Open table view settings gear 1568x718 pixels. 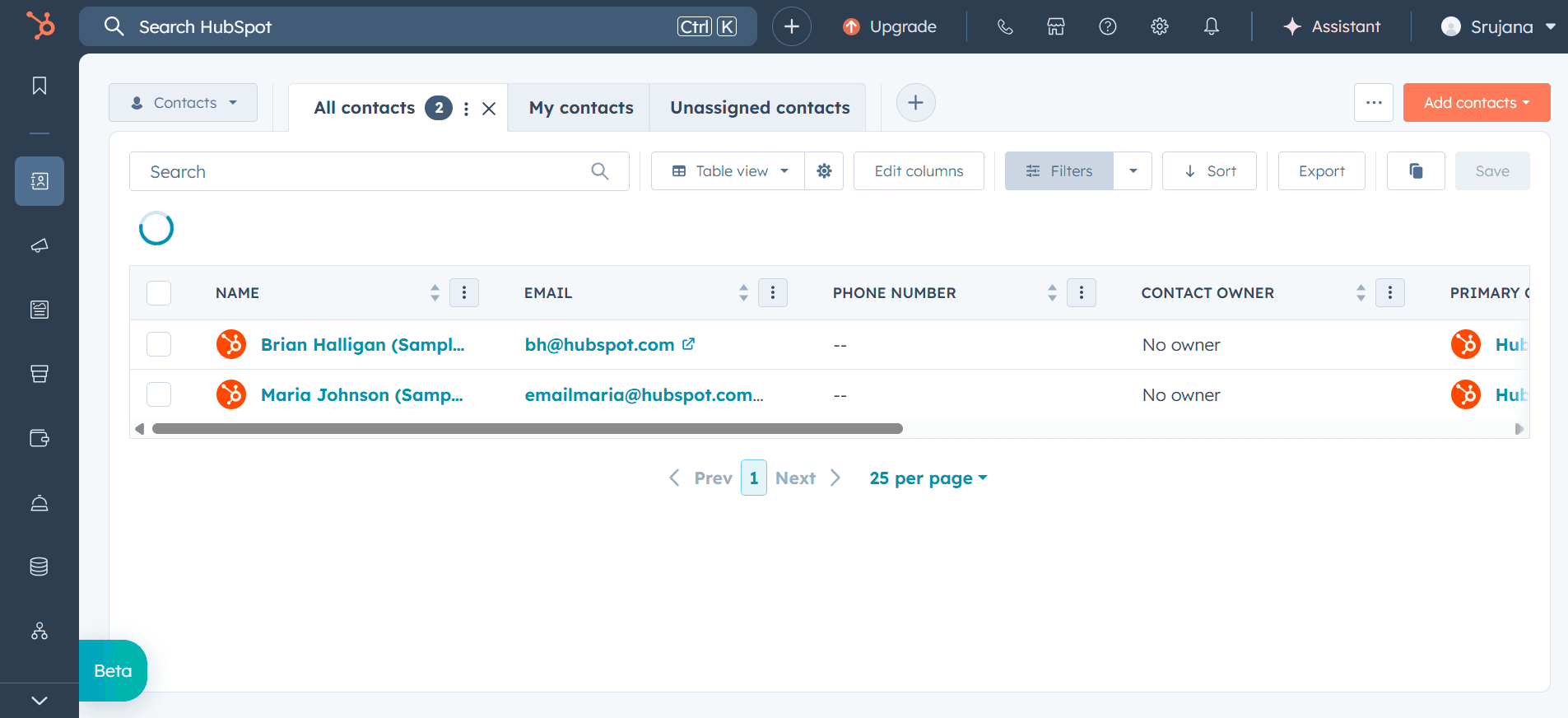tap(824, 171)
